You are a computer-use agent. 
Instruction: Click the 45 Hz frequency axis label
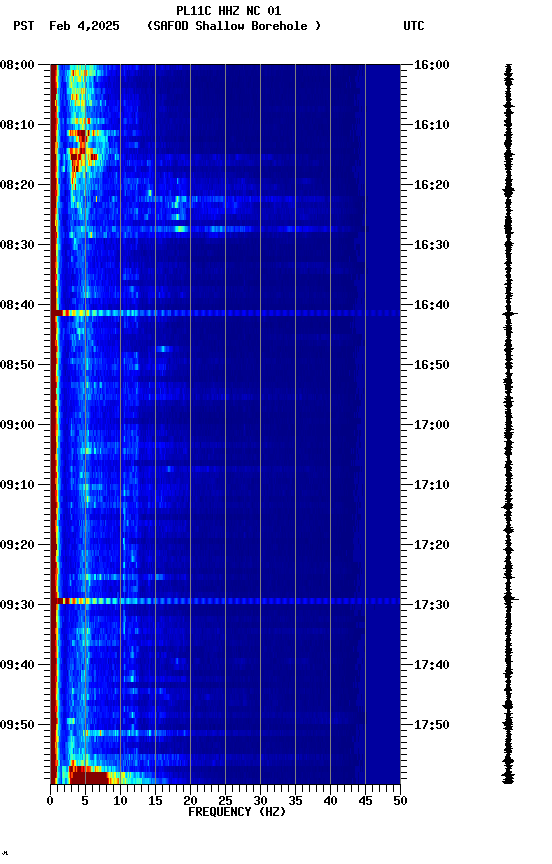[x=365, y=801]
